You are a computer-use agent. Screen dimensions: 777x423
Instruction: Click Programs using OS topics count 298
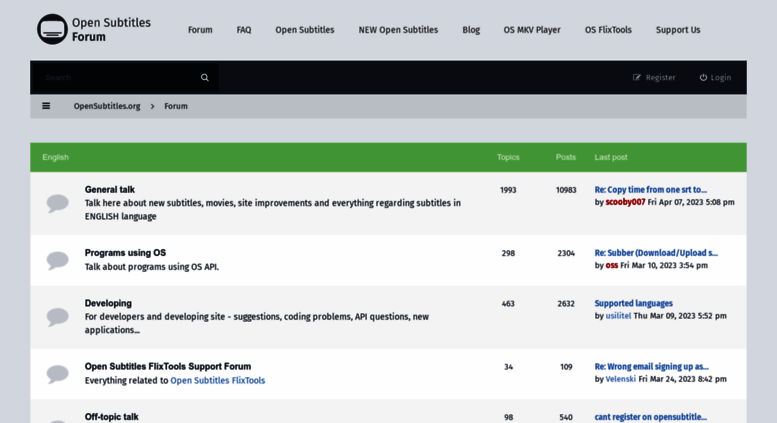508,253
